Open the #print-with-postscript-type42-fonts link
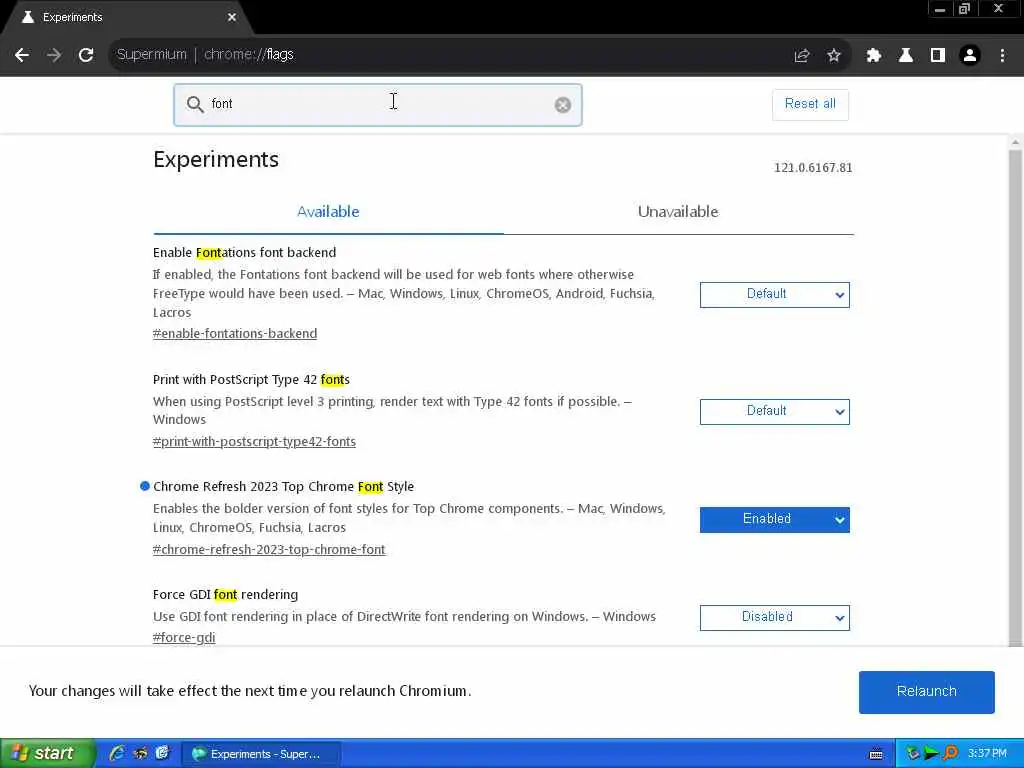Viewport: 1024px width, 768px height. click(x=254, y=441)
